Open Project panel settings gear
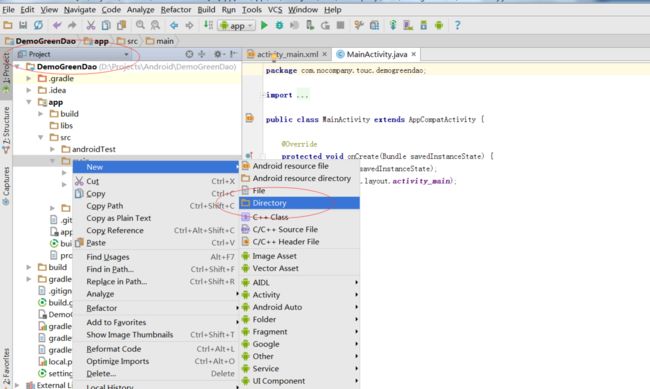Viewport: 650px width, 389px height. [x=218, y=54]
